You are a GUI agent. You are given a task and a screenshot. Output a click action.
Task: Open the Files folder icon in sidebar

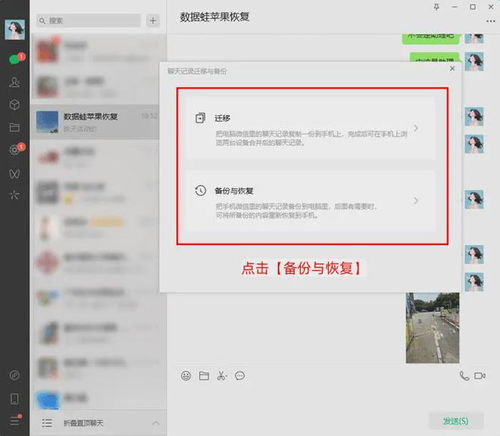tap(14, 127)
